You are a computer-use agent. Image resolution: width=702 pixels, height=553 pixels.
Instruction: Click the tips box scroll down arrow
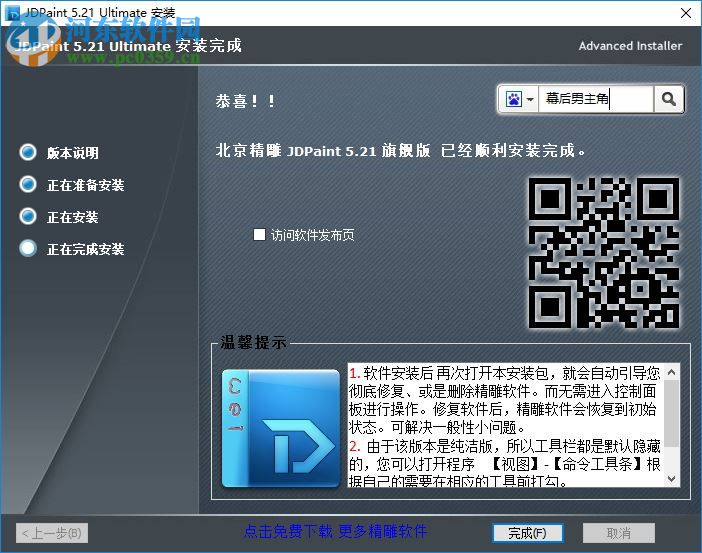(x=671, y=479)
